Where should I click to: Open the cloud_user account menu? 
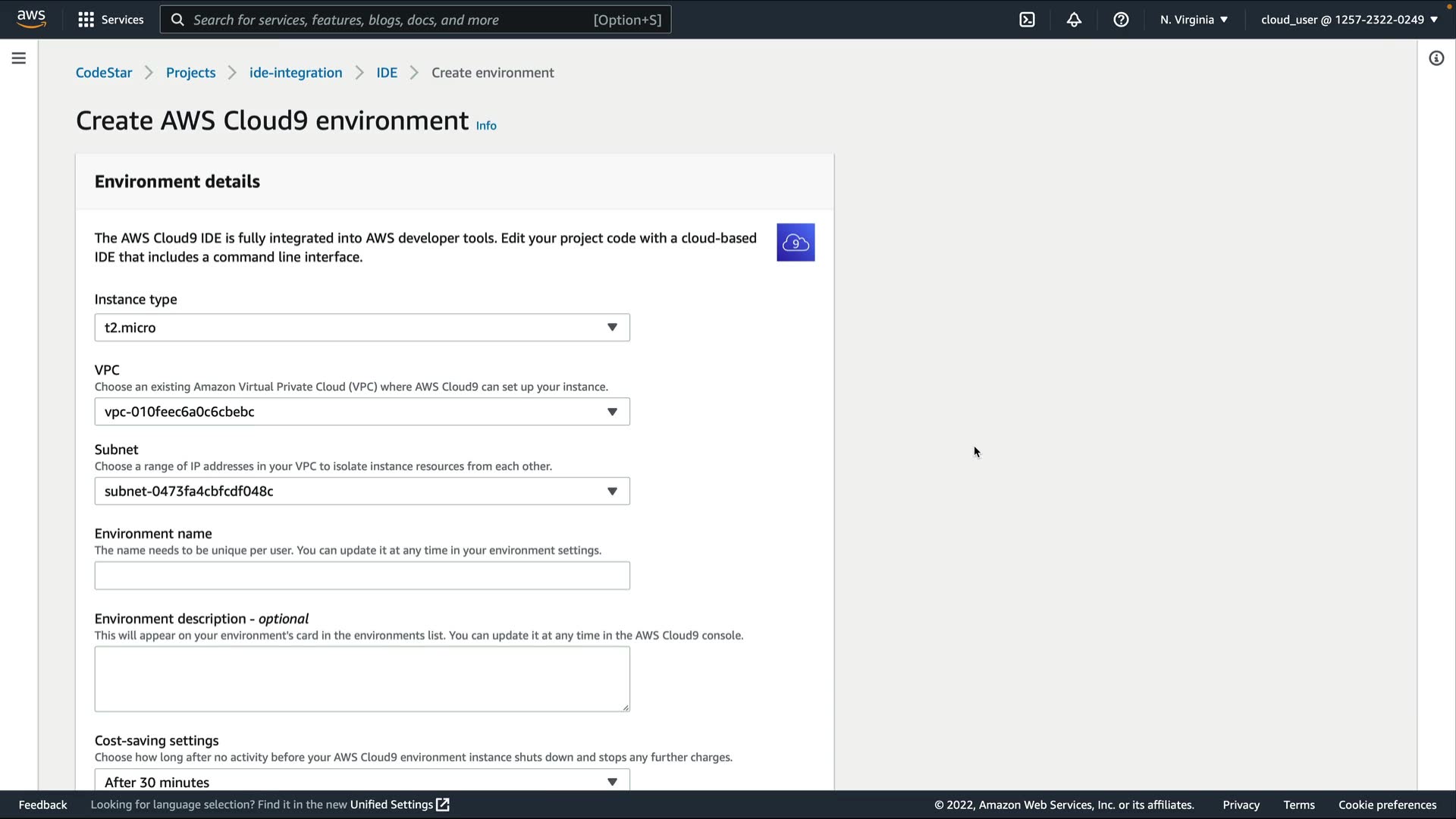pyautogui.click(x=1349, y=20)
